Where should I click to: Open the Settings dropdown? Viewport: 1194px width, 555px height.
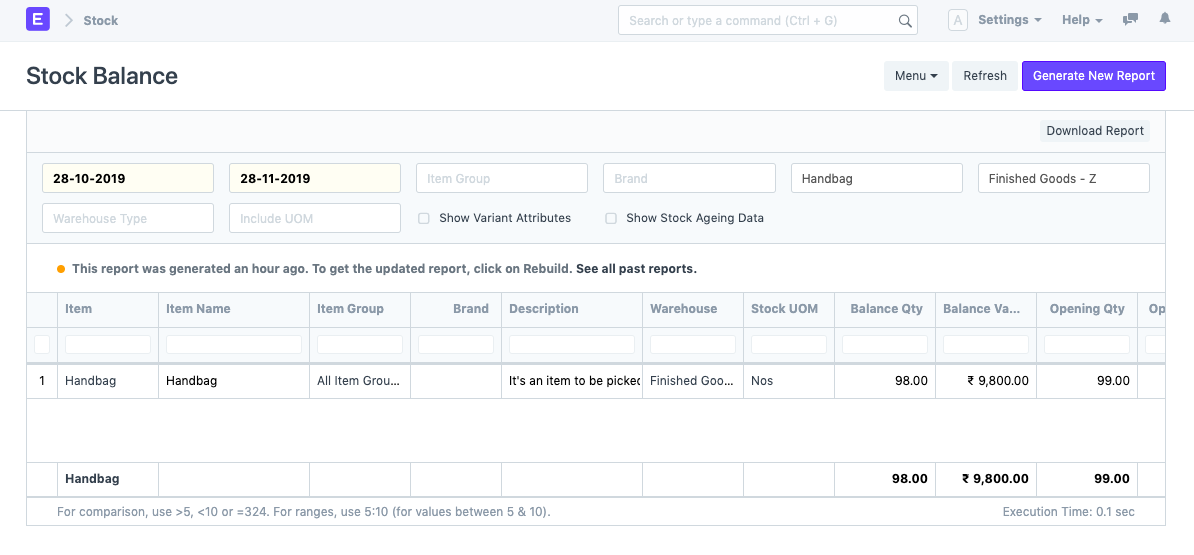tap(1009, 20)
